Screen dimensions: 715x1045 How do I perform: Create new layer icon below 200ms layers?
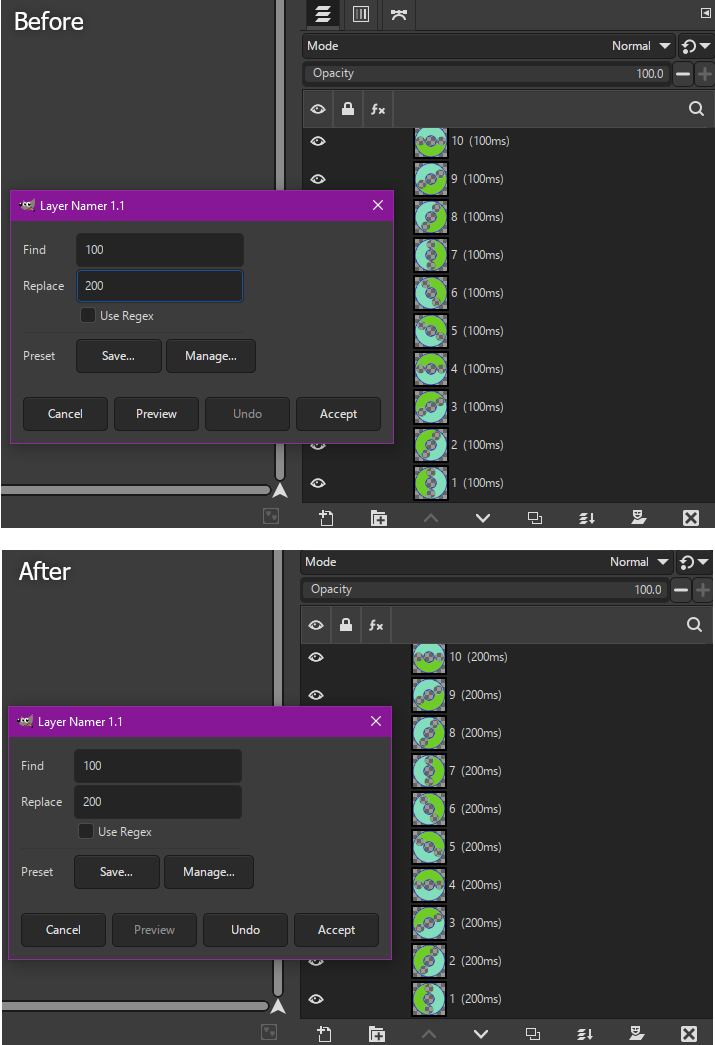[324, 1034]
